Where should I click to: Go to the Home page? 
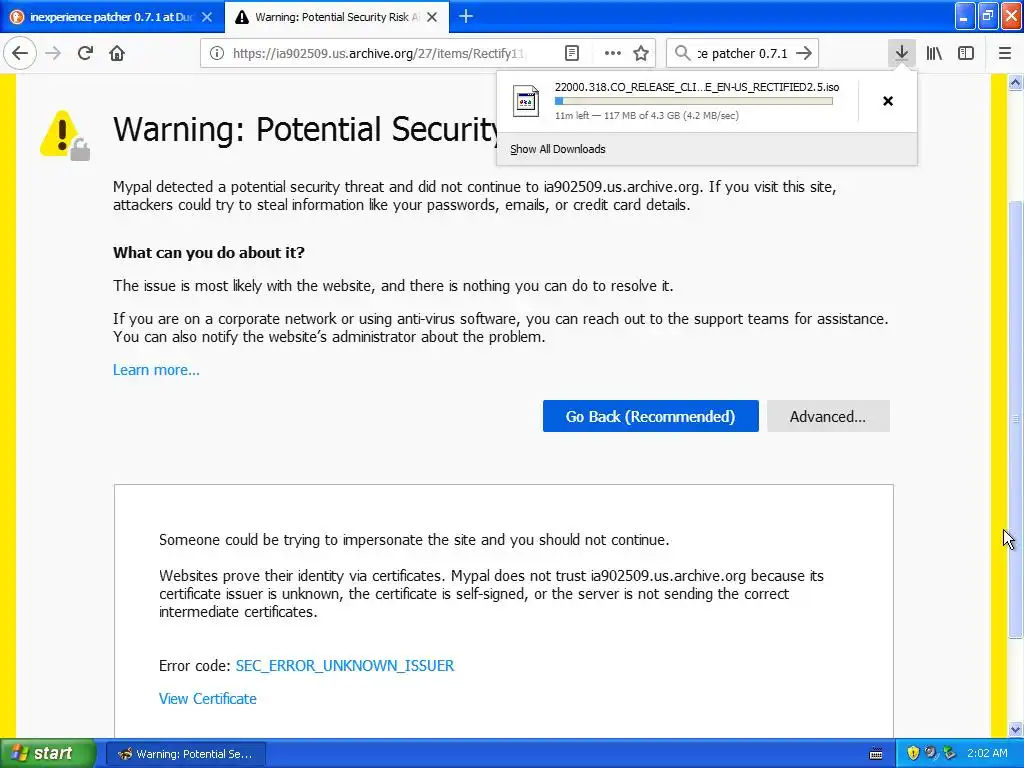tap(117, 53)
